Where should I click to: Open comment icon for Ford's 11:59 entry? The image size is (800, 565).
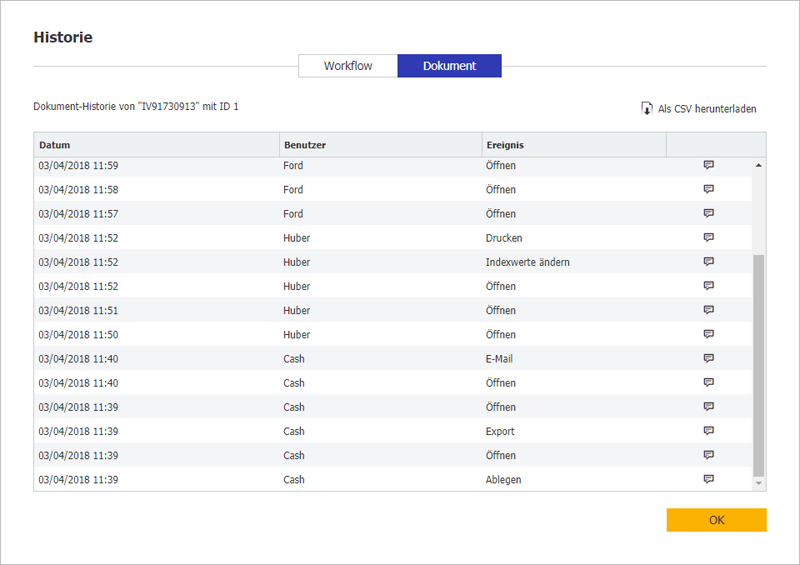708,165
